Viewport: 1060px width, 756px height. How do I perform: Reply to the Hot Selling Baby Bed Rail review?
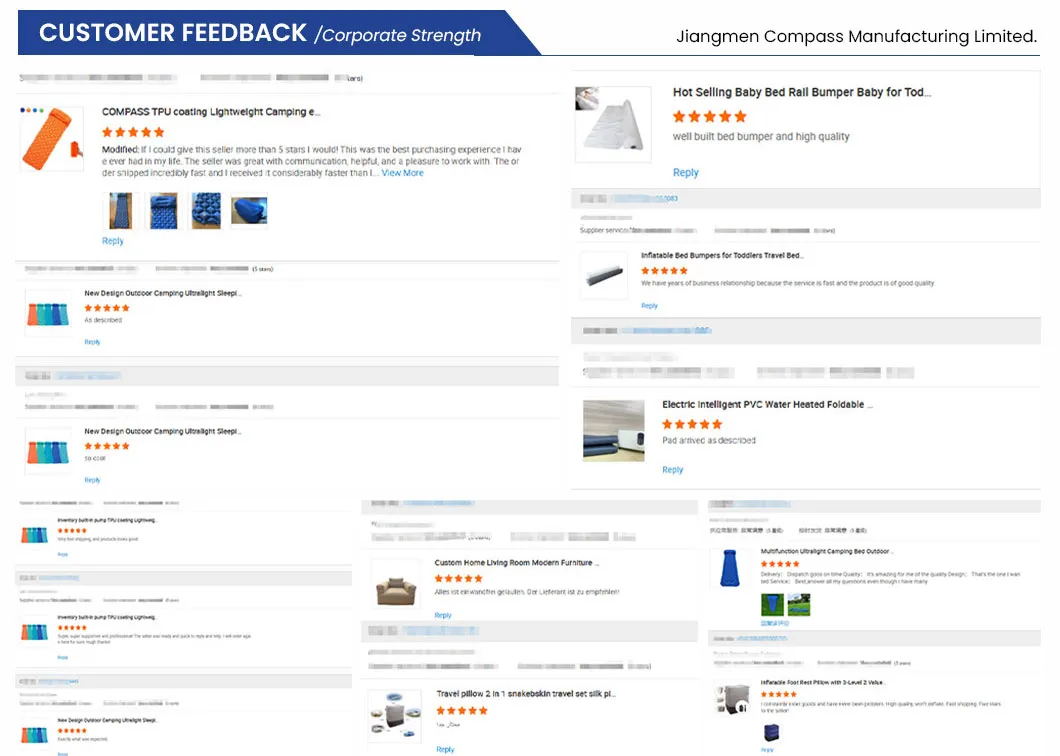(685, 173)
